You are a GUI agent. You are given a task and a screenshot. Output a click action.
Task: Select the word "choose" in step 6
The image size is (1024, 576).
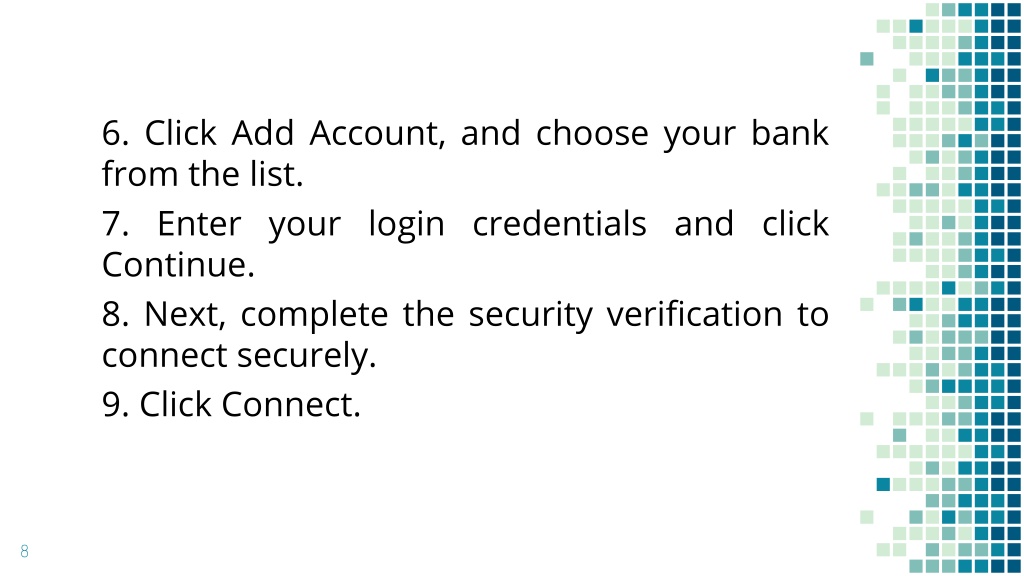592,133
